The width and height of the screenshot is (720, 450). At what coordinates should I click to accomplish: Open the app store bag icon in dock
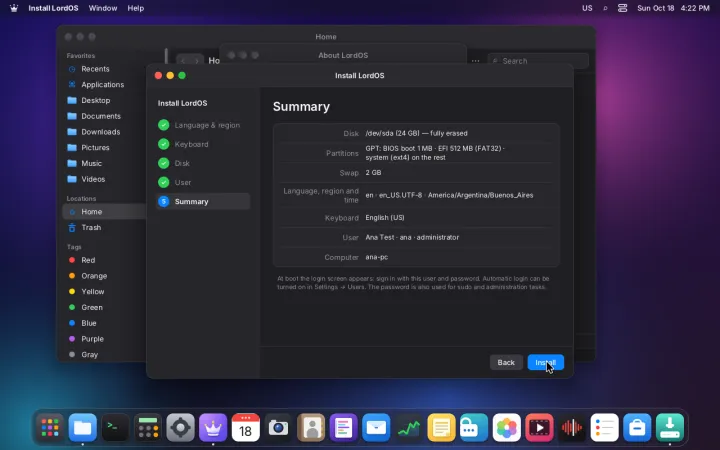click(637, 428)
